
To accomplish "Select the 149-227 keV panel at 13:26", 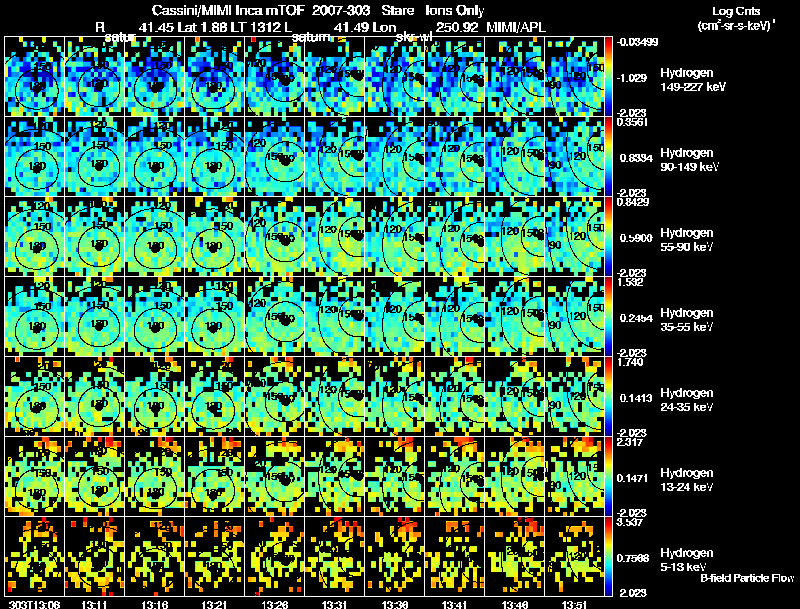I will click(274, 77).
